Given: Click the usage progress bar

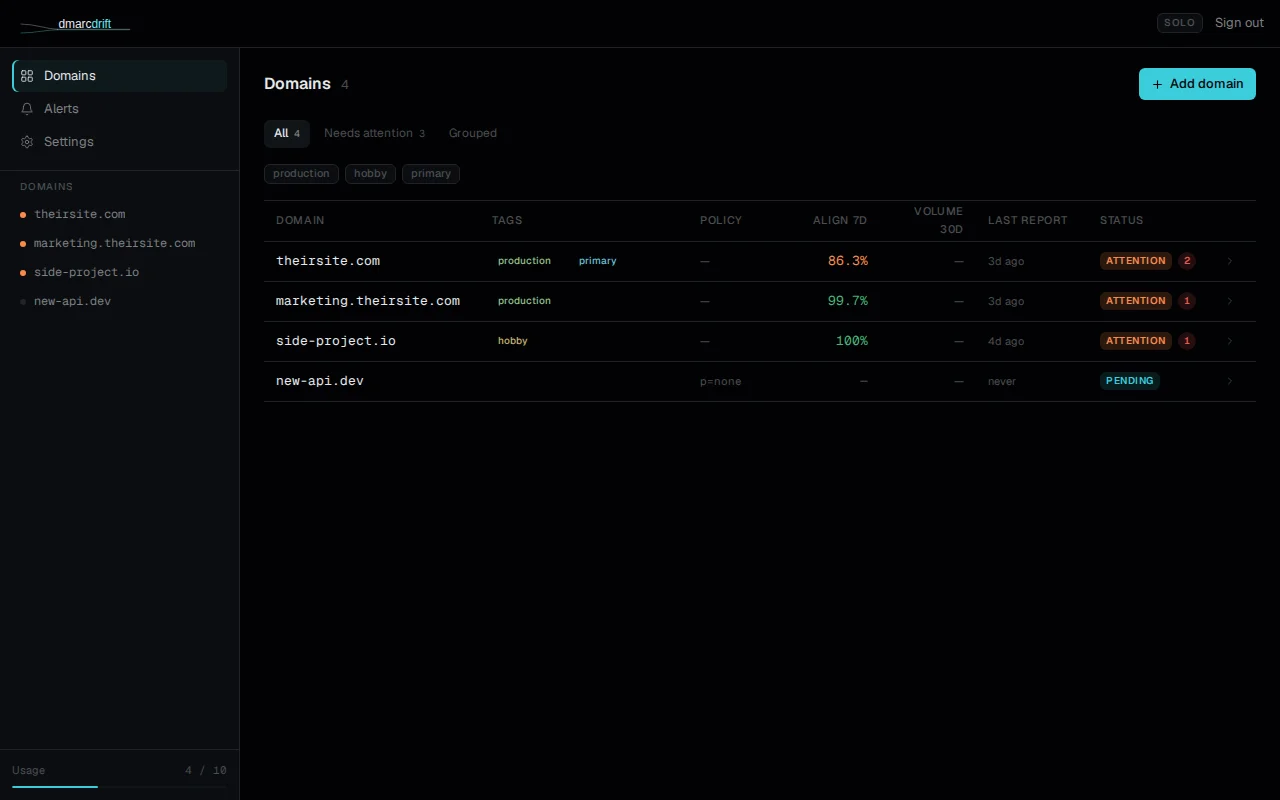Looking at the screenshot, I should [x=120, y=787].
